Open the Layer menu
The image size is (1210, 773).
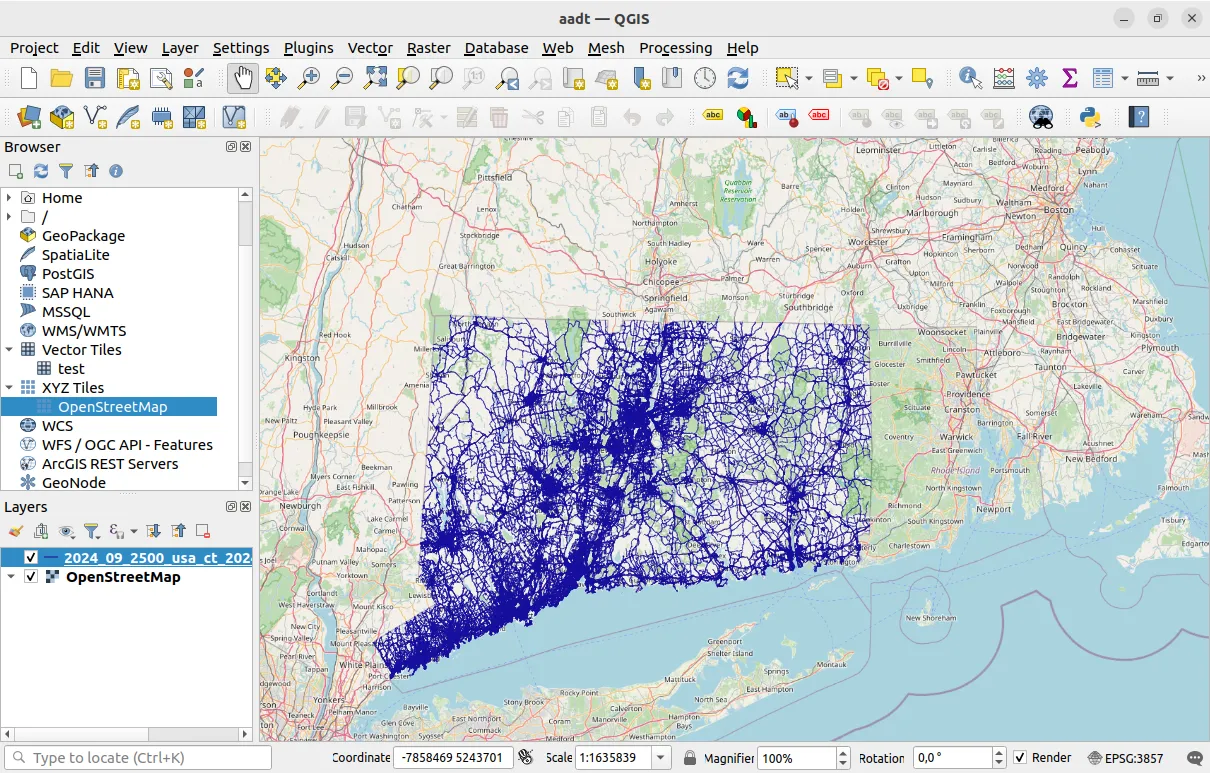coord(180,48)
